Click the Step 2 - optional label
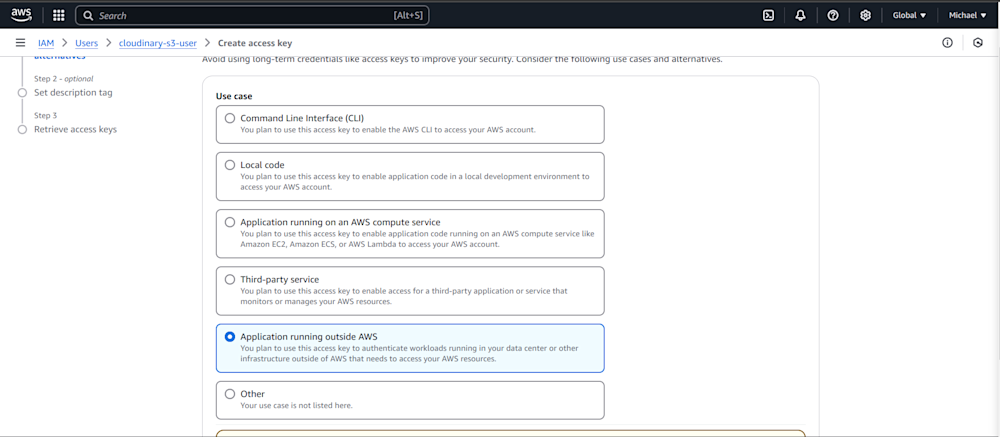The height and width of the screenshot is (437, 1000). pyautogui.click(x=64, y=79)
